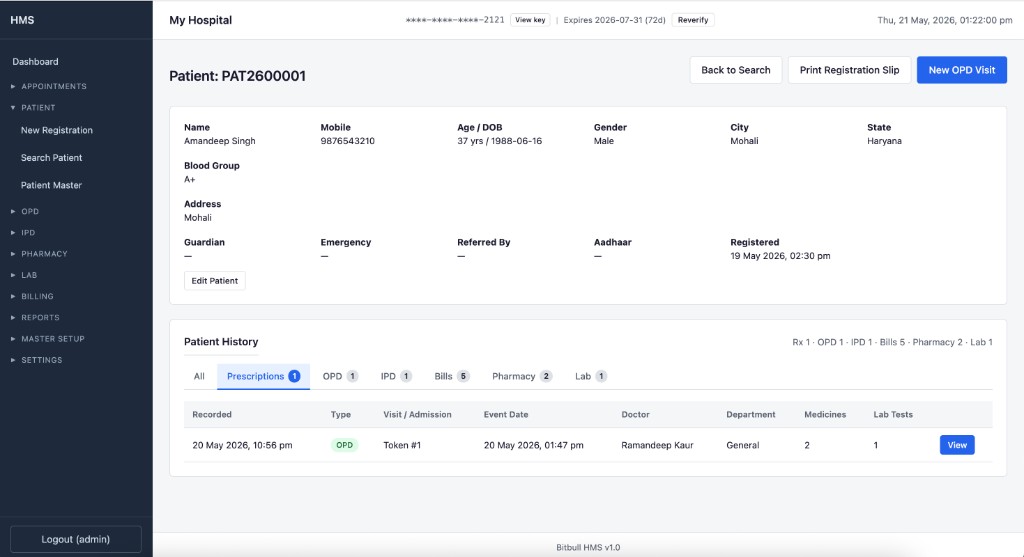1024x557 pixels.
Task: Open New Registration in sidebar
Action: (57, 130)
